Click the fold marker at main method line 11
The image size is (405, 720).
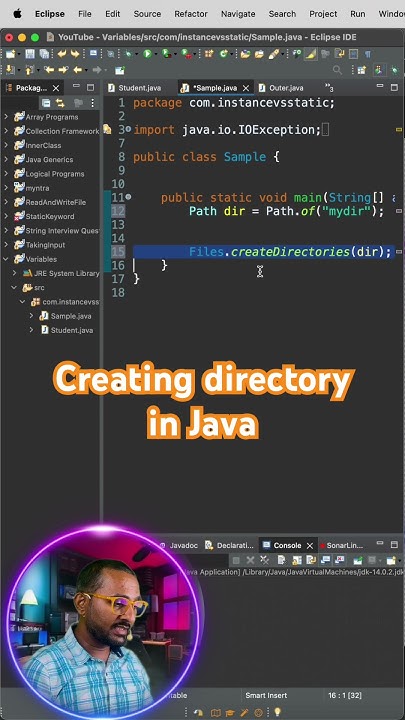pyautogui.click(x=129, y=197)
